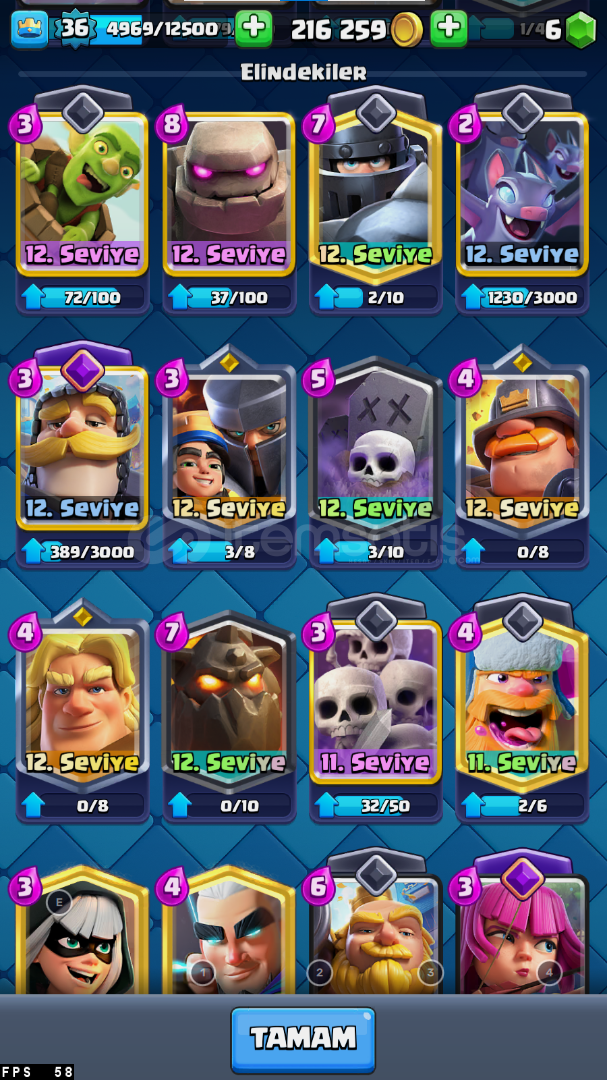Choose the Bats card
This screenshot has height=1080, width=607.
click(x=522, y=194)
